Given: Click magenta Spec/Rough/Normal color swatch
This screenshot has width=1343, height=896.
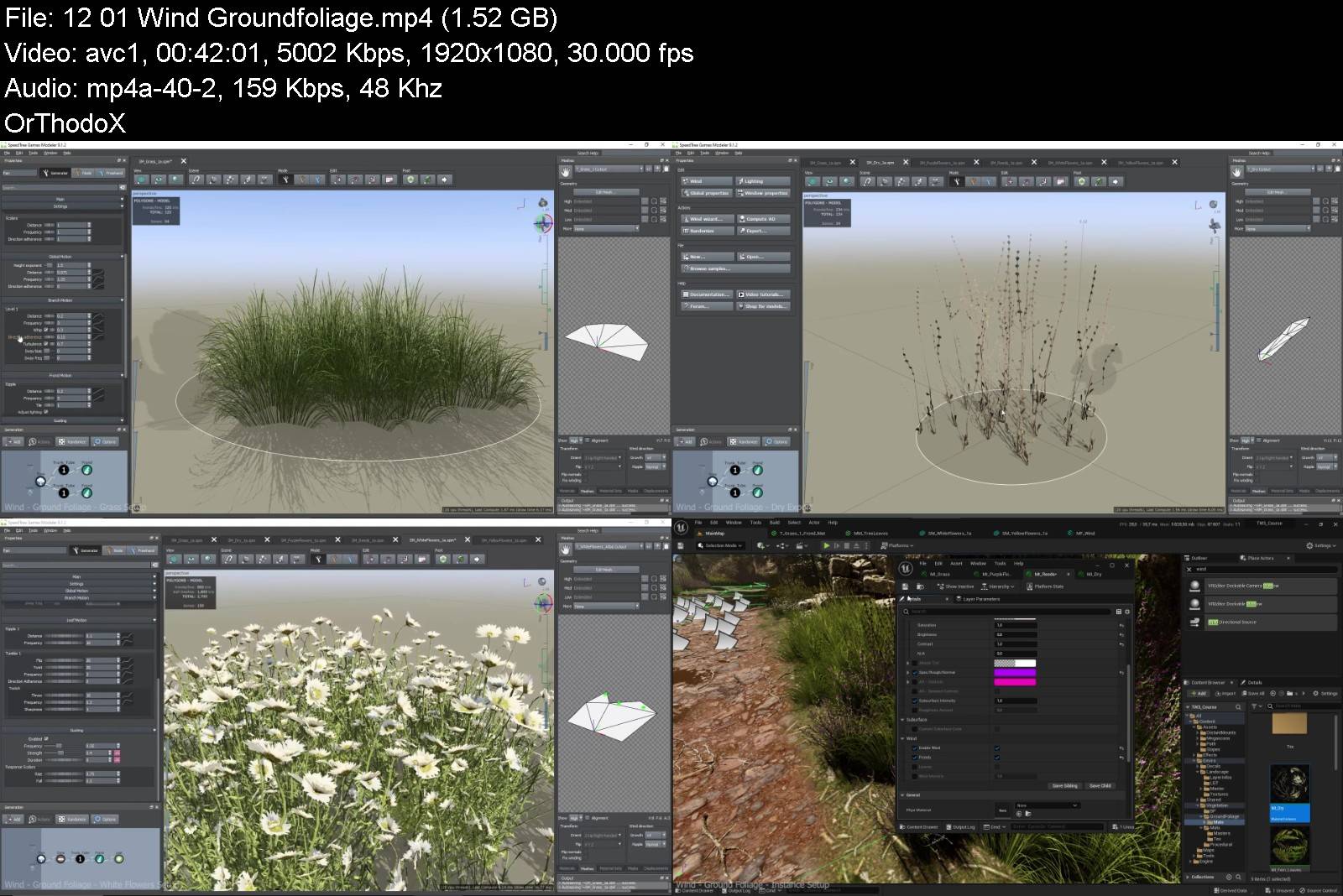Looking at the screenshot, I should [1015, 672].
